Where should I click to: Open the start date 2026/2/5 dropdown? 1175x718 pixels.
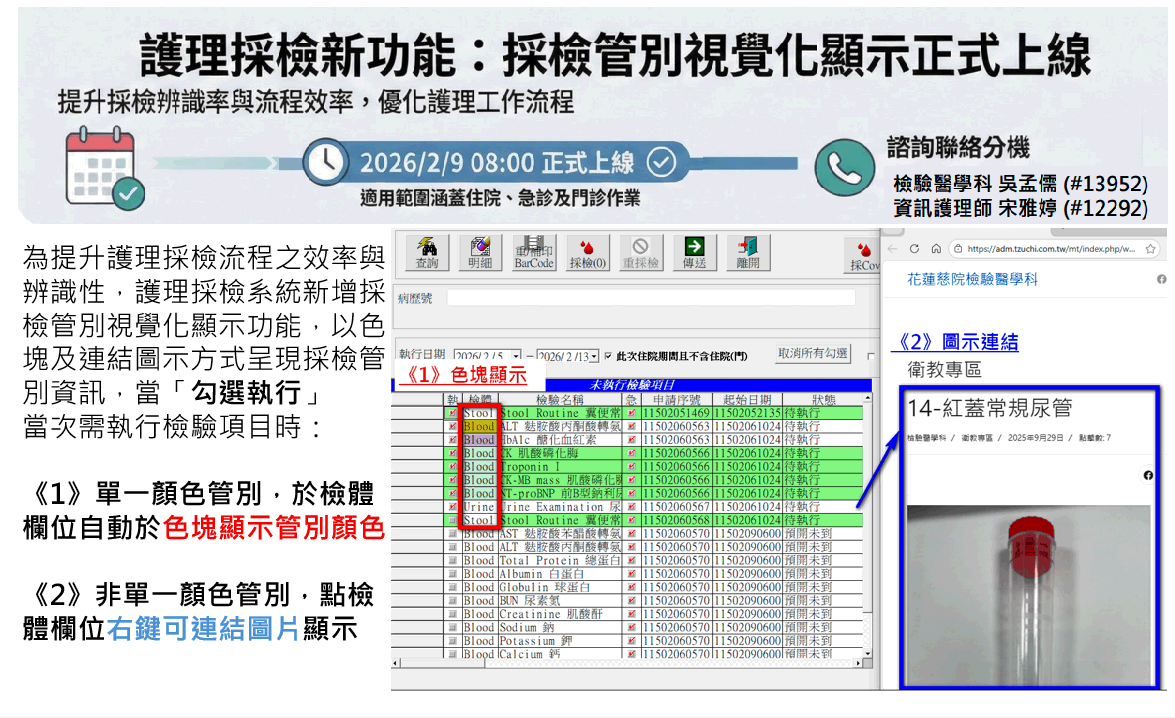516,356
